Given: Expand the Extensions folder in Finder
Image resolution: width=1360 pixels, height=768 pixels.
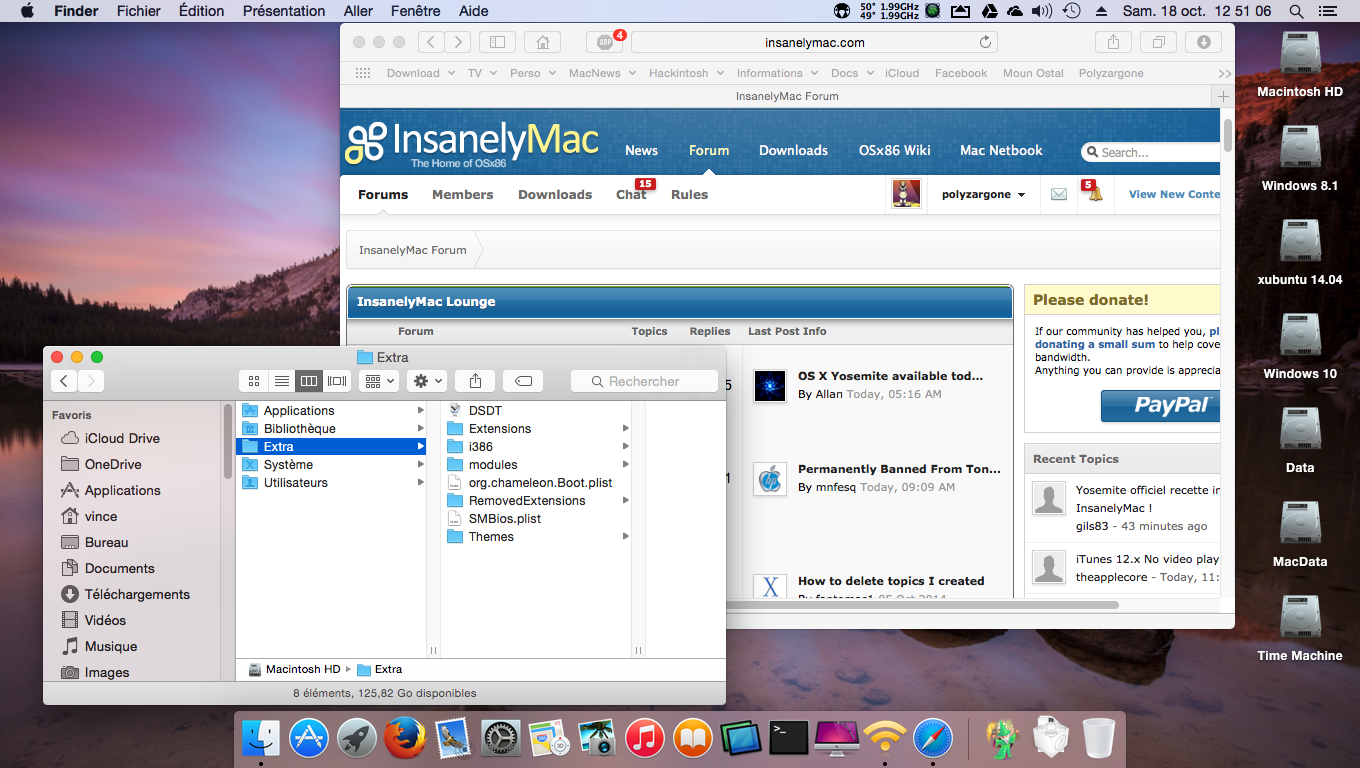Looking at the screenshot, I should click(x=626, y=429).
